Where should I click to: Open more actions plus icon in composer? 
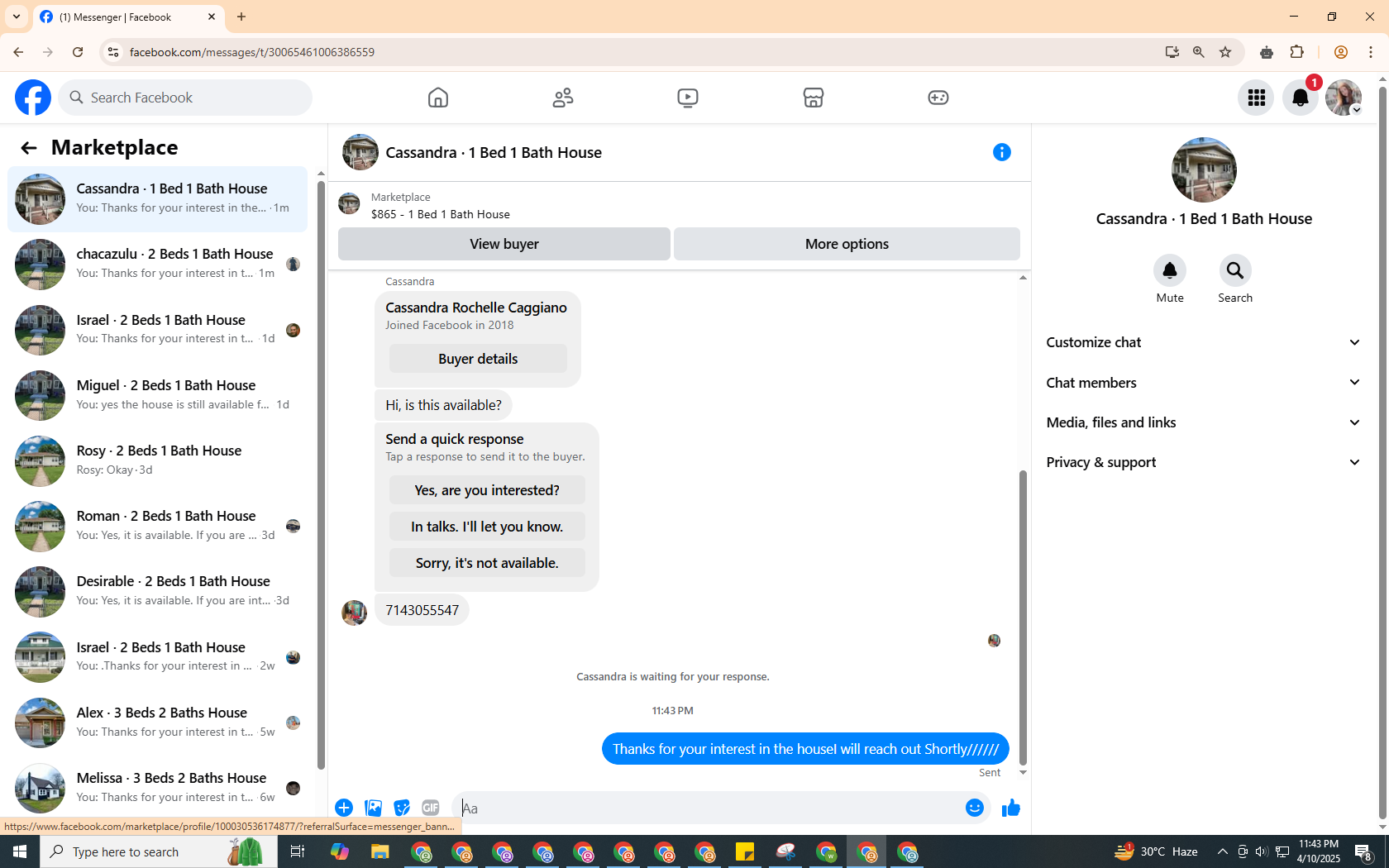click(344, 808)
